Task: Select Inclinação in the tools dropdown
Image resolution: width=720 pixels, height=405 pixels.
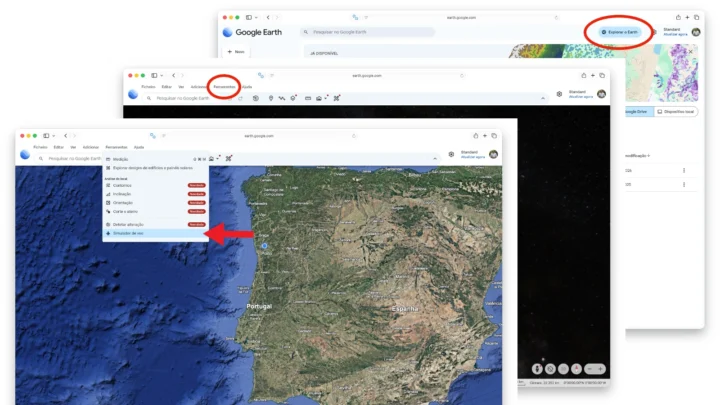Action: tap(155, 194)
